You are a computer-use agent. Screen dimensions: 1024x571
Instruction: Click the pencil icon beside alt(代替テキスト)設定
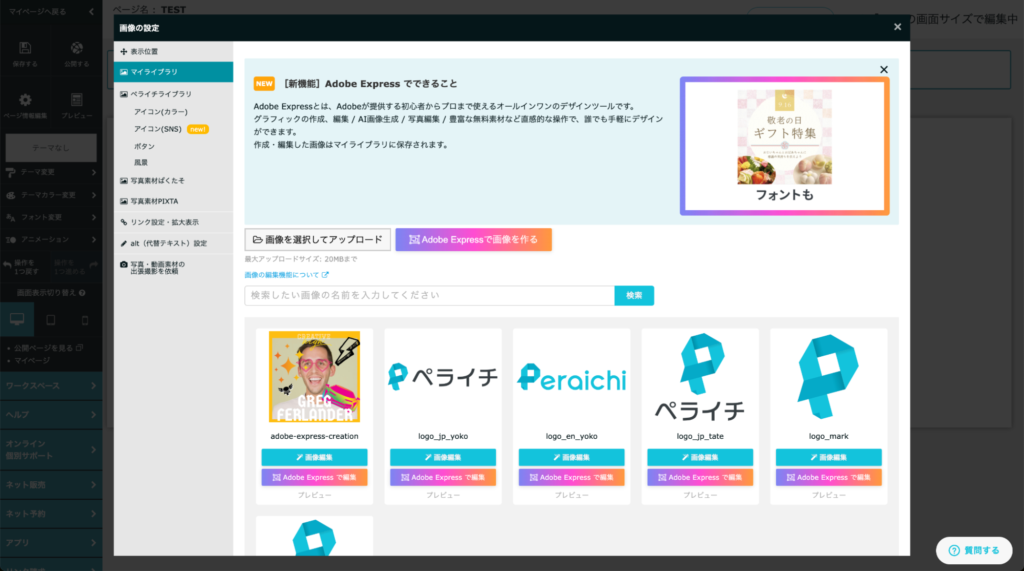123,243
